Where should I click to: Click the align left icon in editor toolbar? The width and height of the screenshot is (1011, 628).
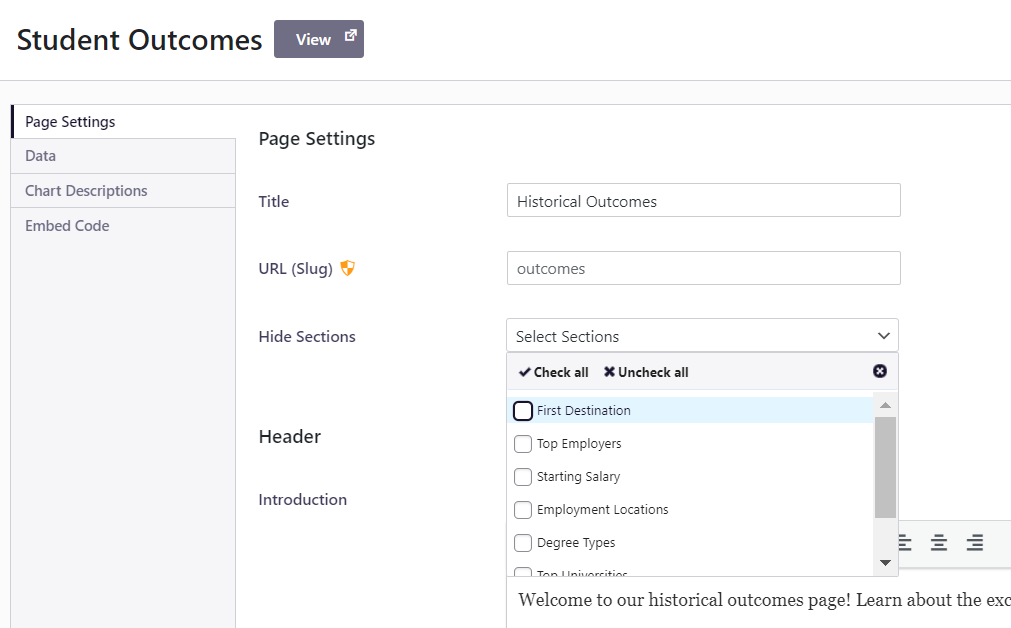905,543
